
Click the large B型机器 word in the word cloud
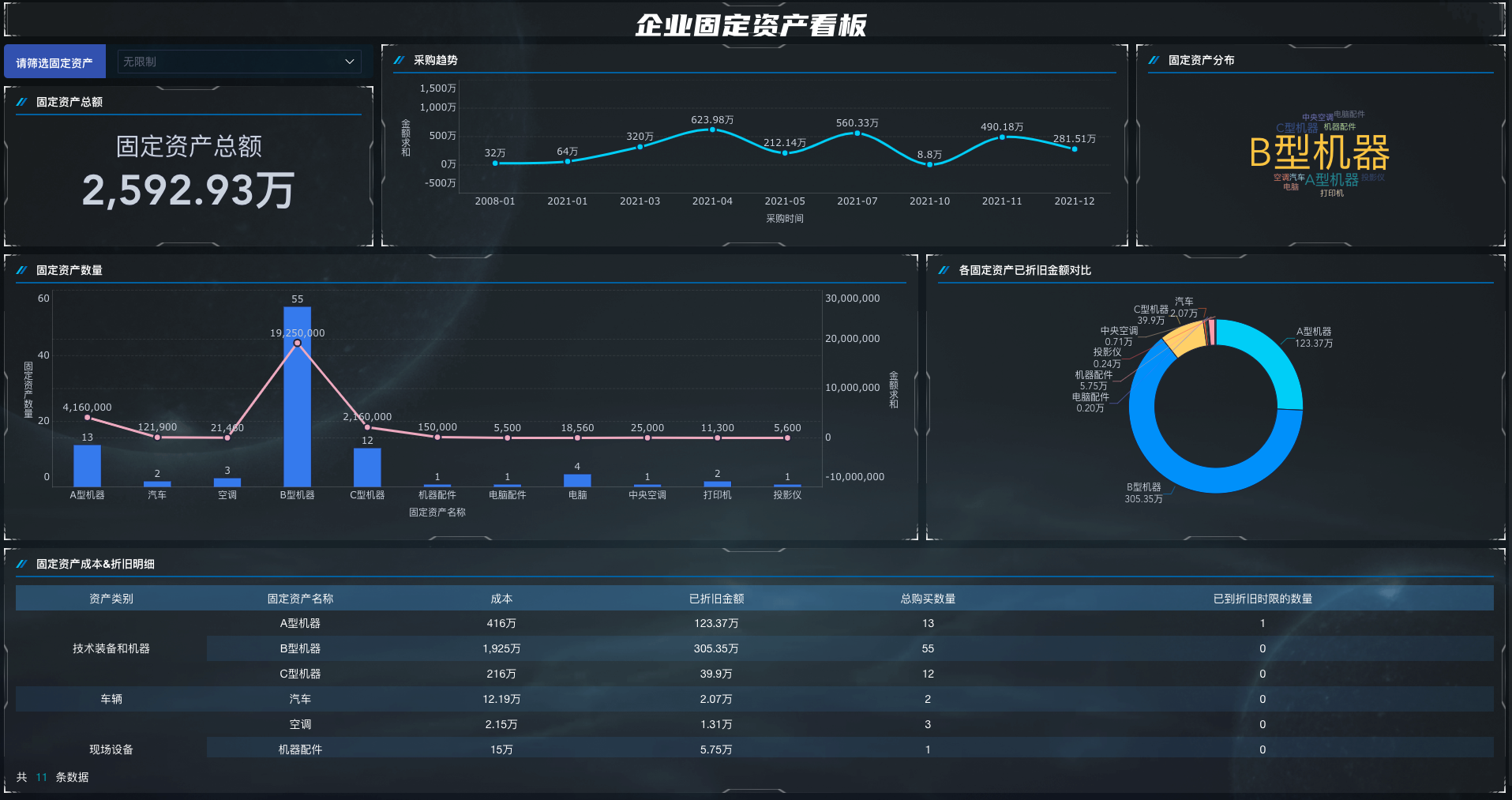point(1319,152)
